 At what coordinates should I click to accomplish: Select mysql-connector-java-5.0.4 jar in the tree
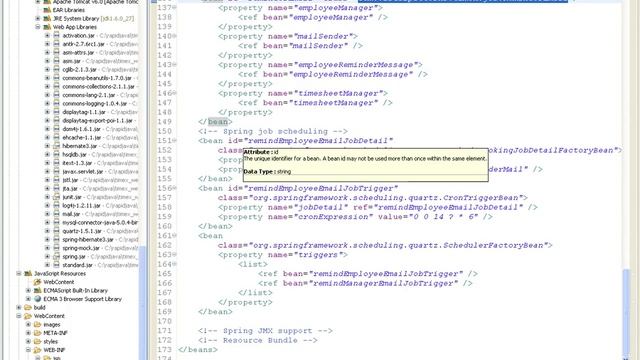click(x=100, y=223)
